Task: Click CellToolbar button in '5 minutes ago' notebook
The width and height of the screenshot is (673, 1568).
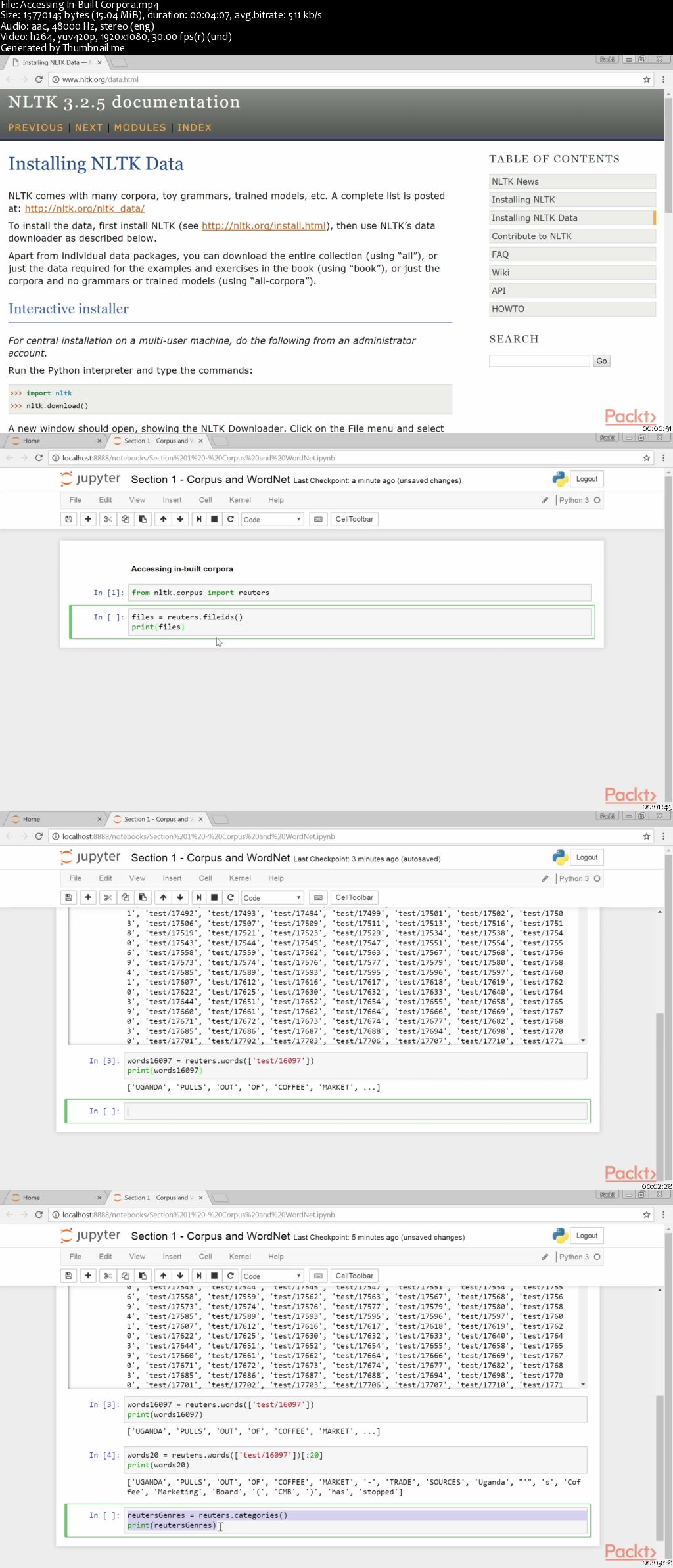Action: (x=354, y=1276)
